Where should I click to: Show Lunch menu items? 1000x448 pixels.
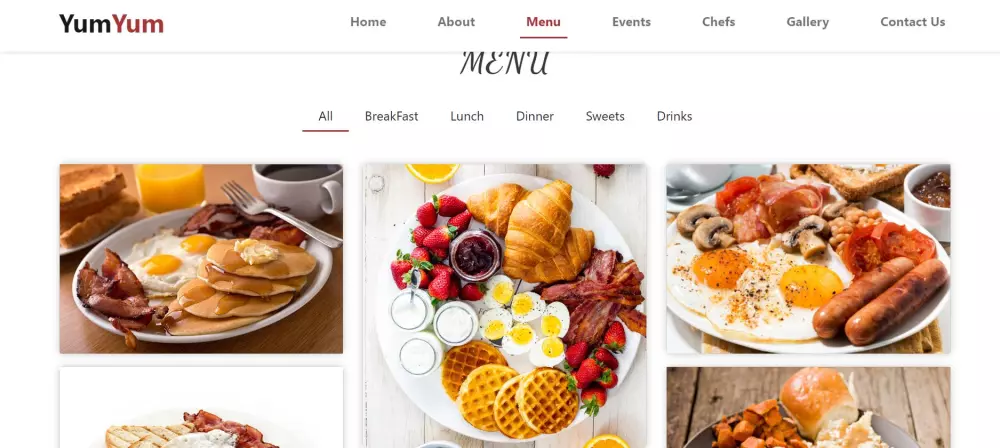[x=467, y=116]
